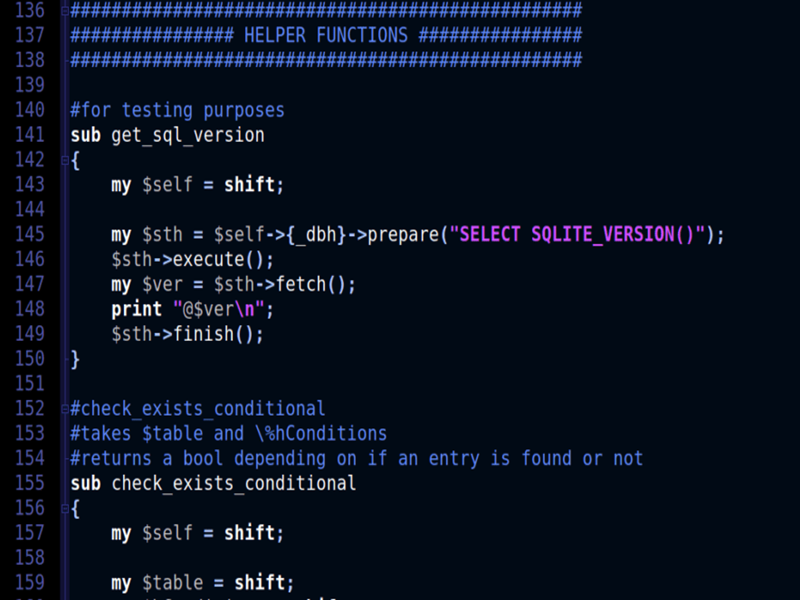Place cursor on the $sth->finish(); line
The image size is (800, 600).
click(187, 334)
